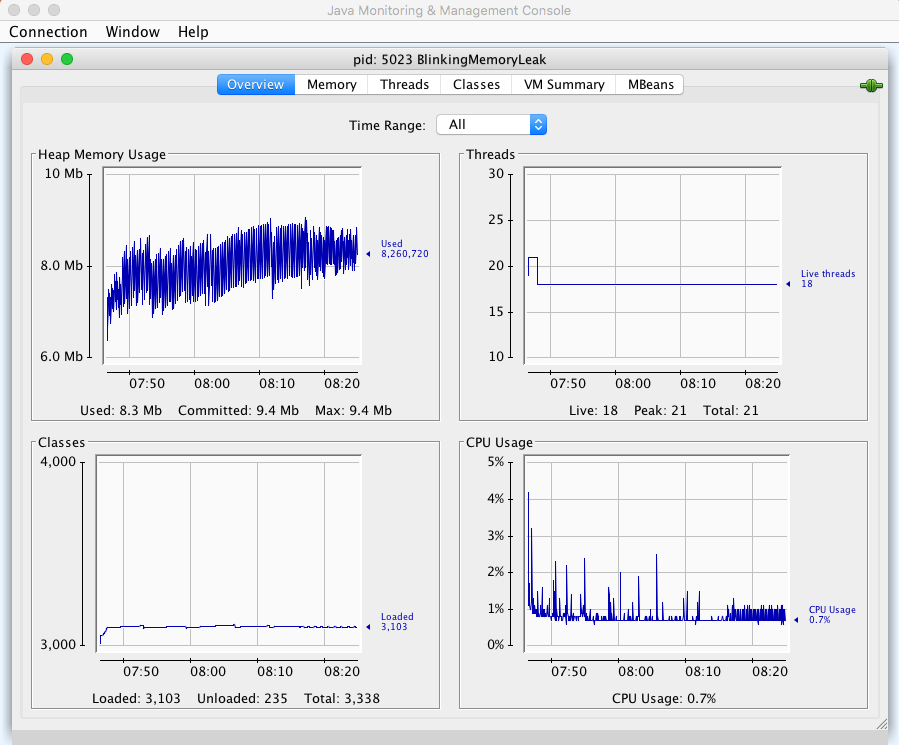Open the Help menu
Screen dimensions: 899x746
[193, 32]
